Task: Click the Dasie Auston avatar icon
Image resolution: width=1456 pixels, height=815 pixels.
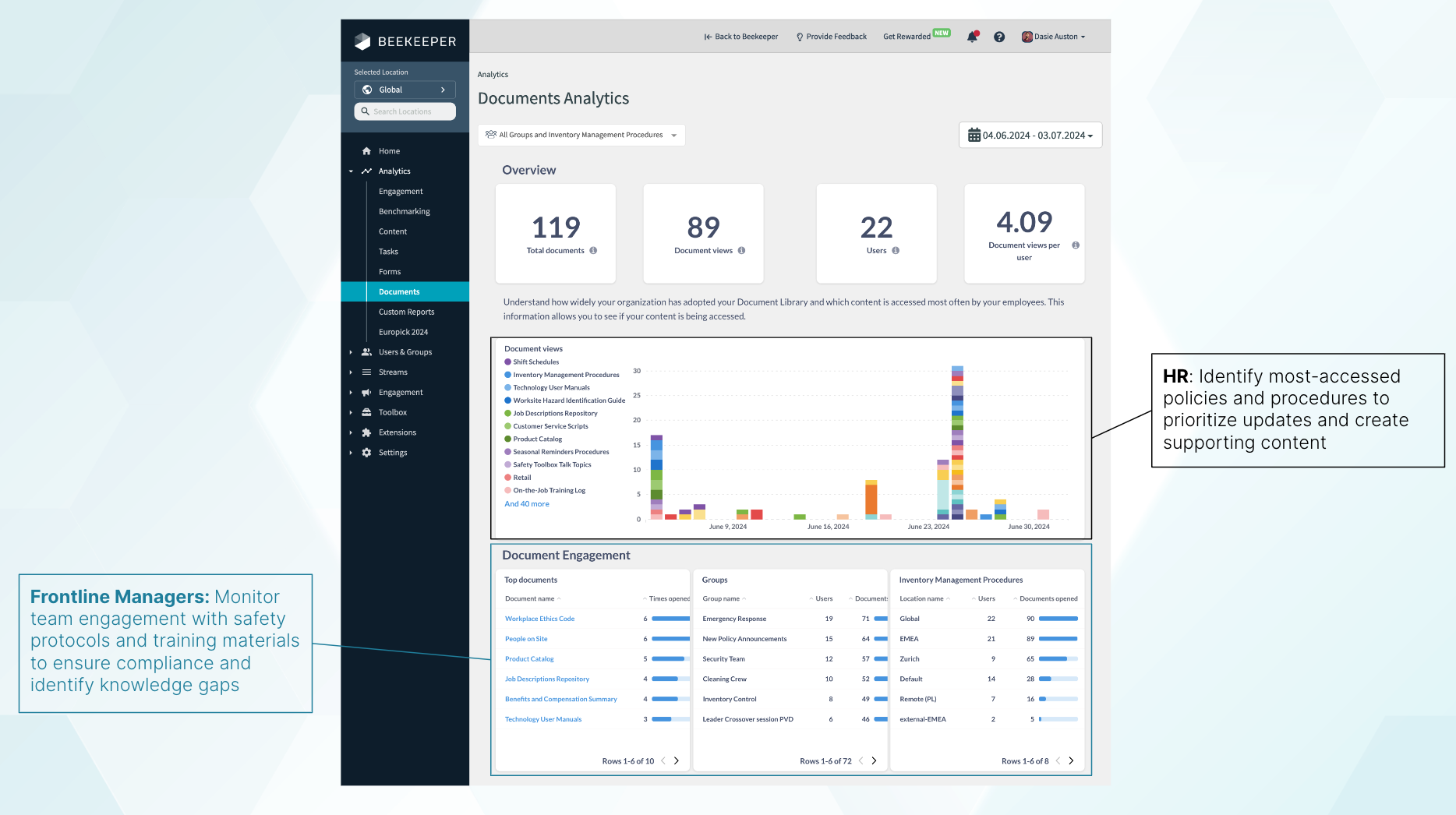Action: coord(1027,37)
